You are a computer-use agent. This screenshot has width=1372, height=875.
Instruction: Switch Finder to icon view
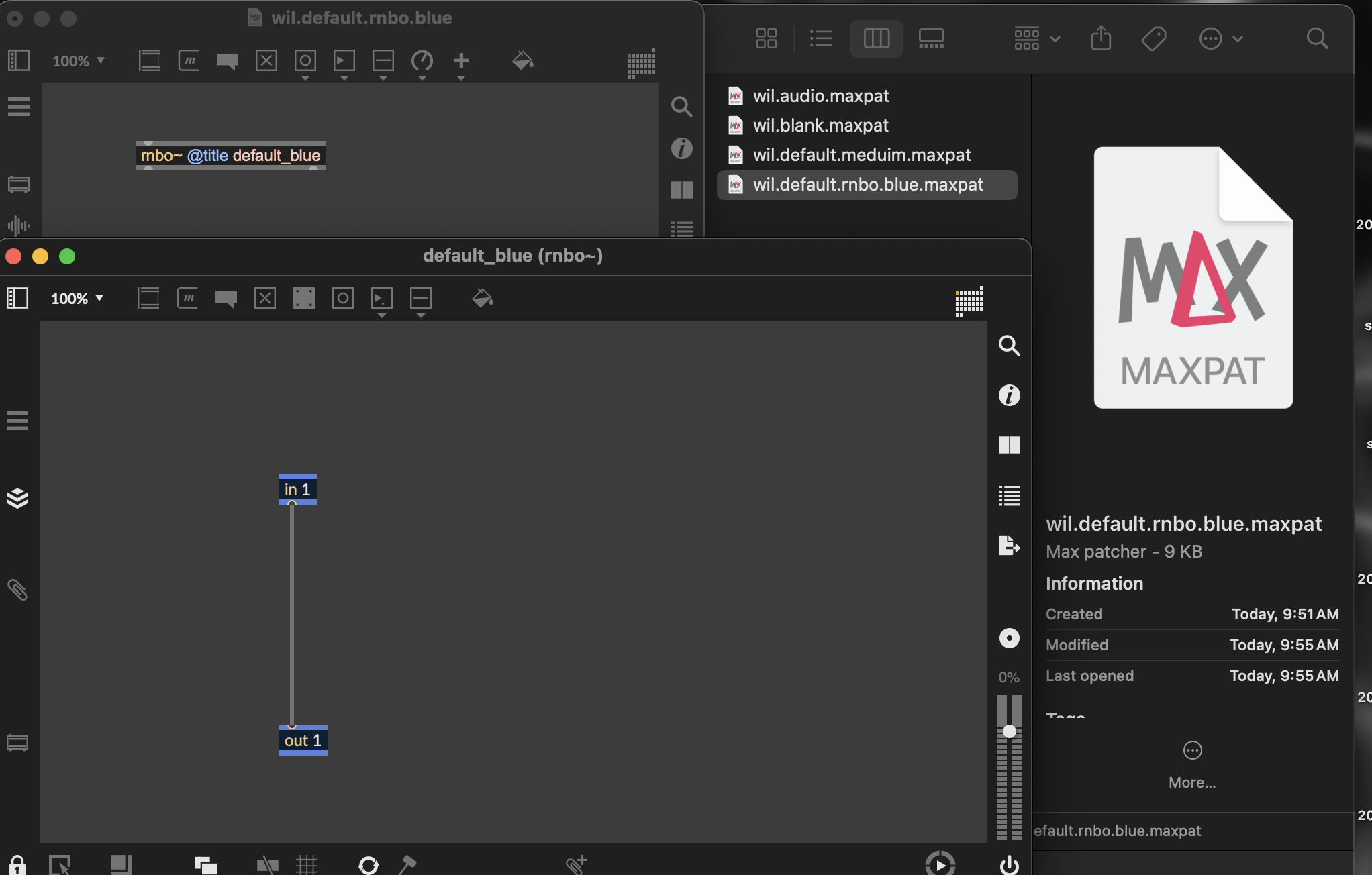[767, 38]
